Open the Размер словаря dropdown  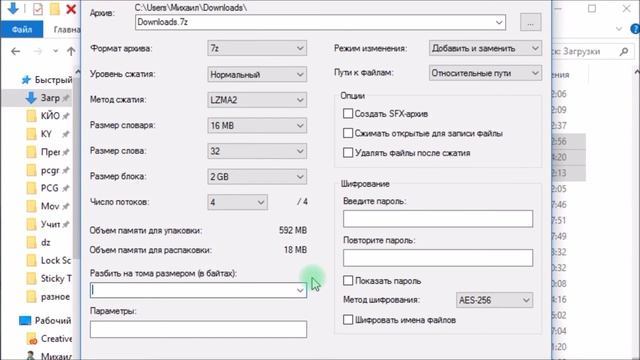tap(257, 126)
